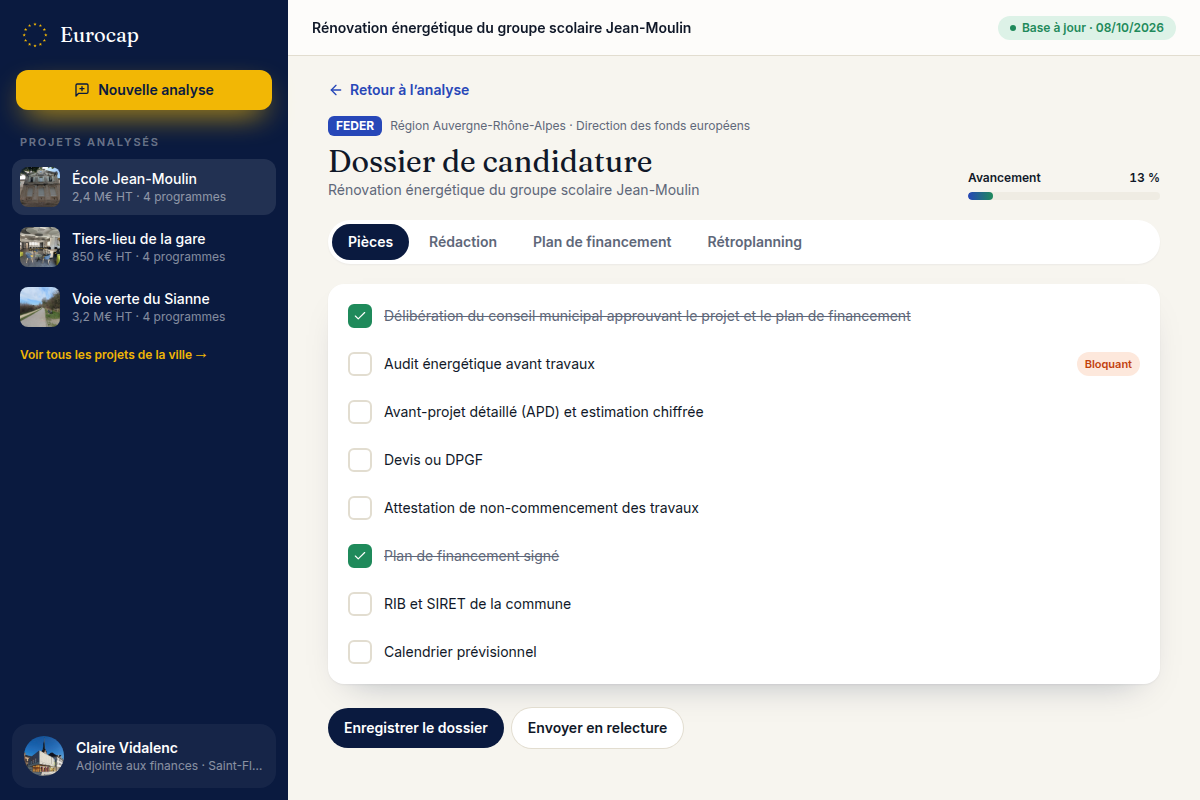Click the Claire Vidalenc name in the profile card

(x=127, y=748)
